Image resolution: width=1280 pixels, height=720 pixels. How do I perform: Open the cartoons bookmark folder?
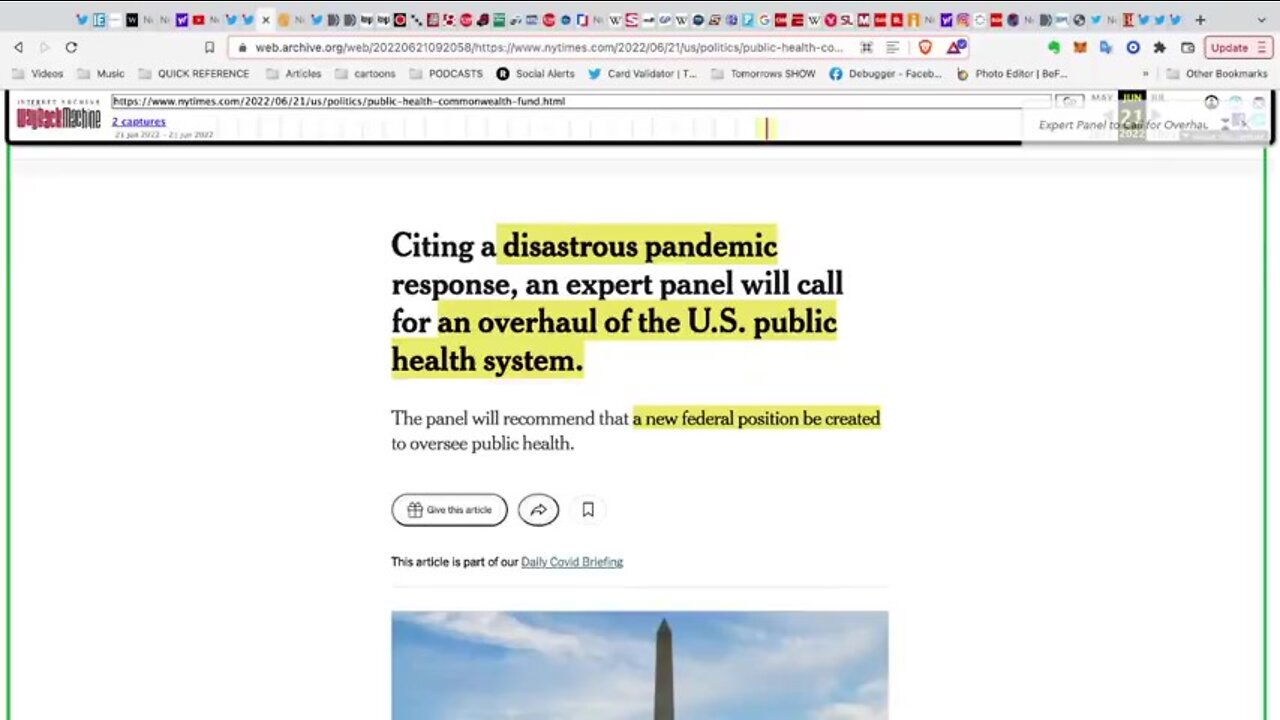coord(365,74)
